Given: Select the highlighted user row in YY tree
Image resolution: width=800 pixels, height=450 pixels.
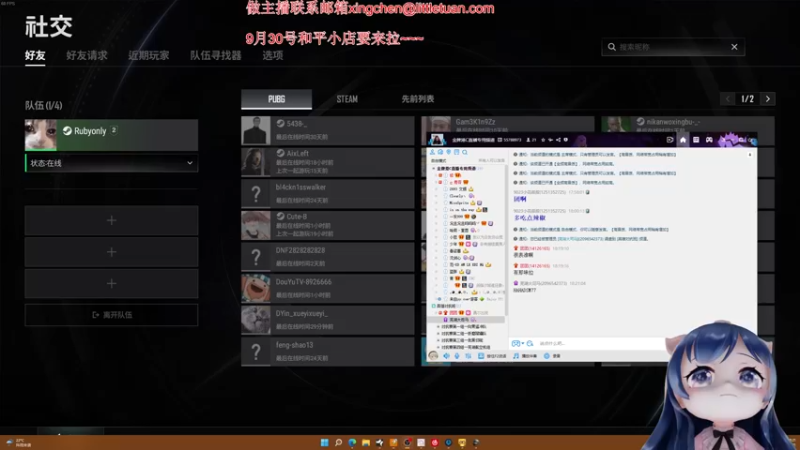Looking at the screenshot, I should [466, 319].
